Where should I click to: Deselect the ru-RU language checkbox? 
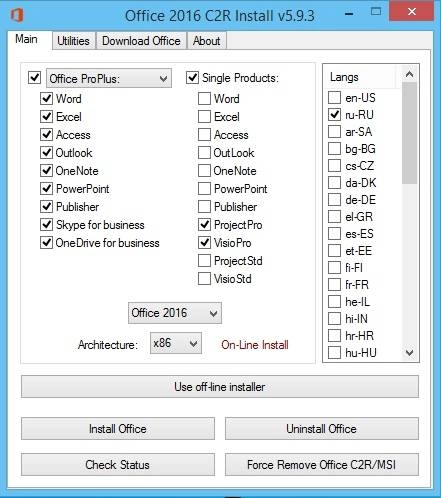[334, 115]
